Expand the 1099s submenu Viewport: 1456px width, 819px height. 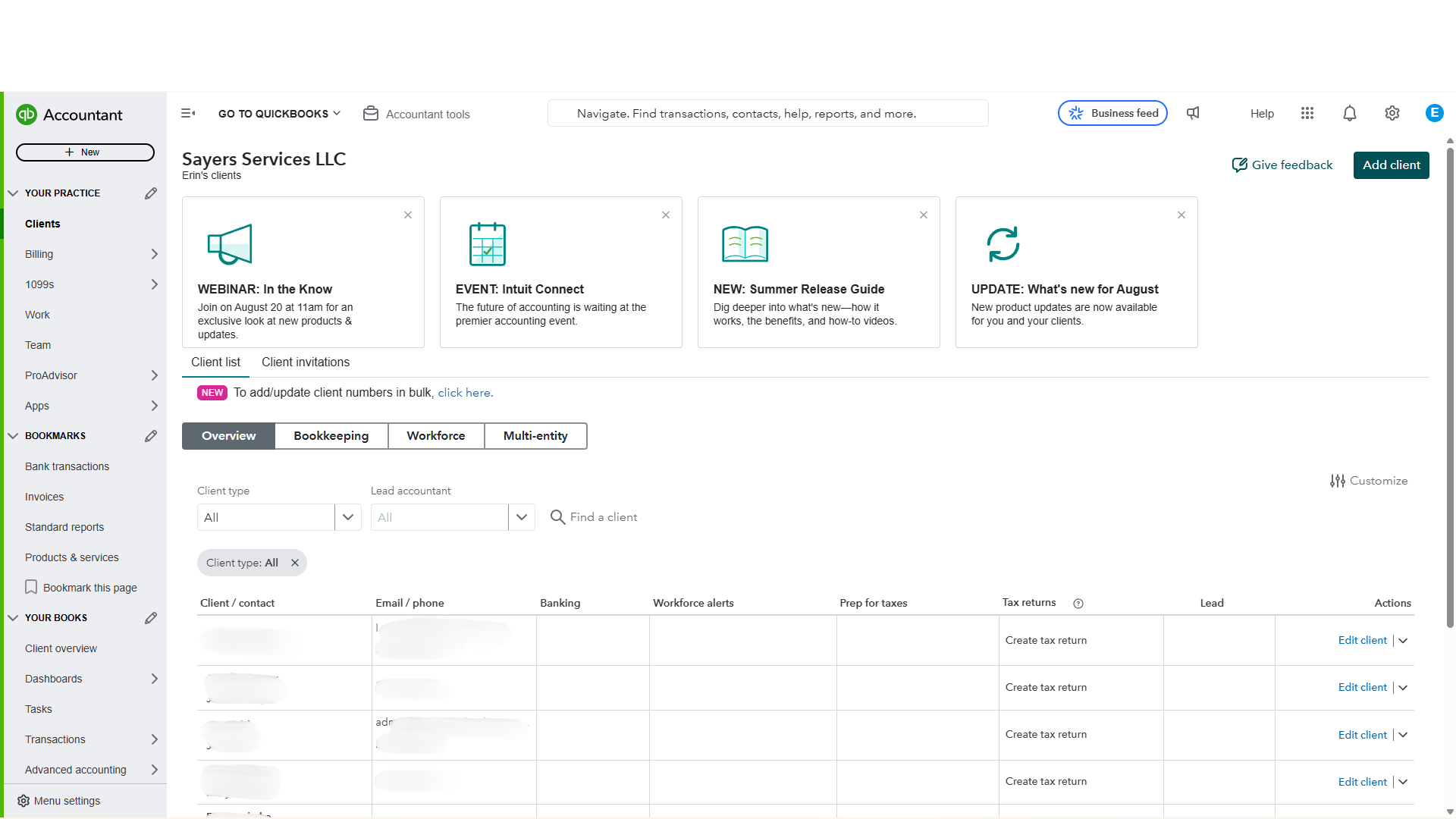click(155, 284)
